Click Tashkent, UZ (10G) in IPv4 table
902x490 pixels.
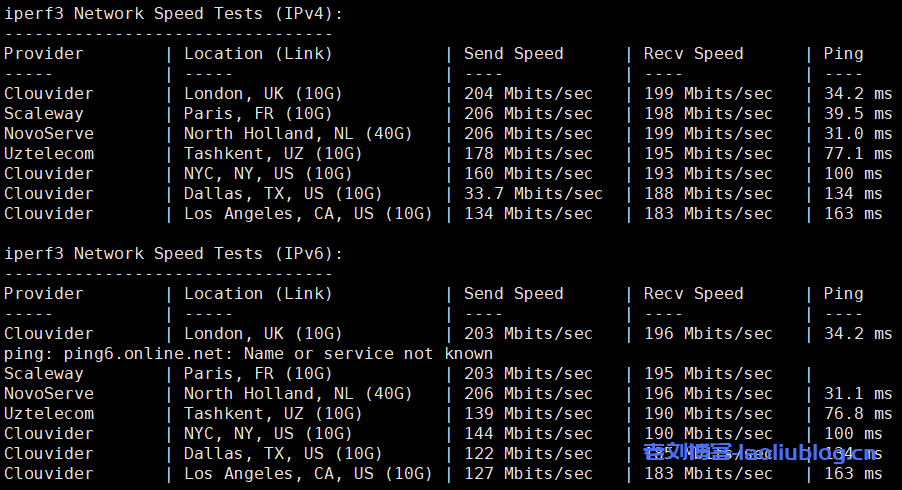pos(272,153)
